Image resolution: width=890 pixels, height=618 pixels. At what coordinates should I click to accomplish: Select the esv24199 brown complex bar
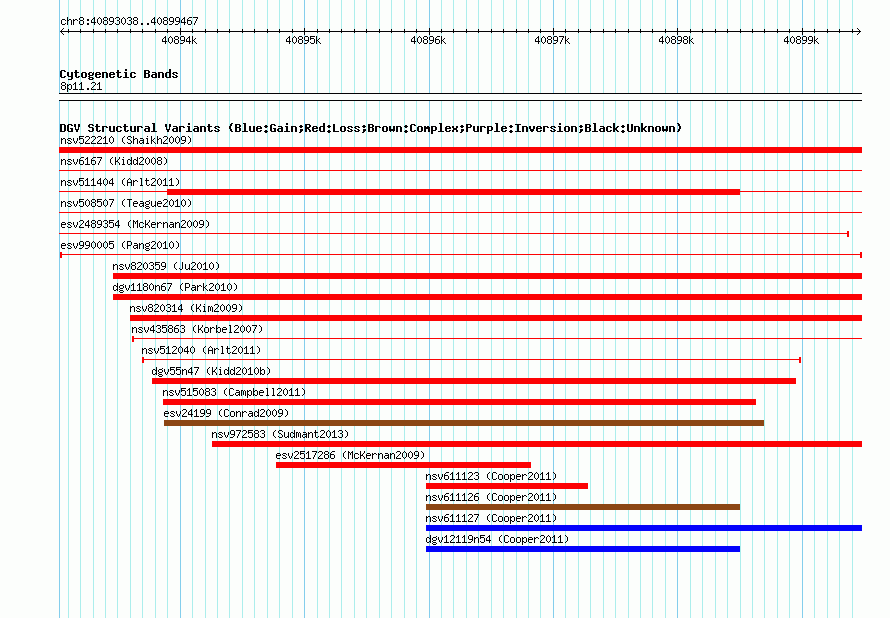(x=464, y=423)
